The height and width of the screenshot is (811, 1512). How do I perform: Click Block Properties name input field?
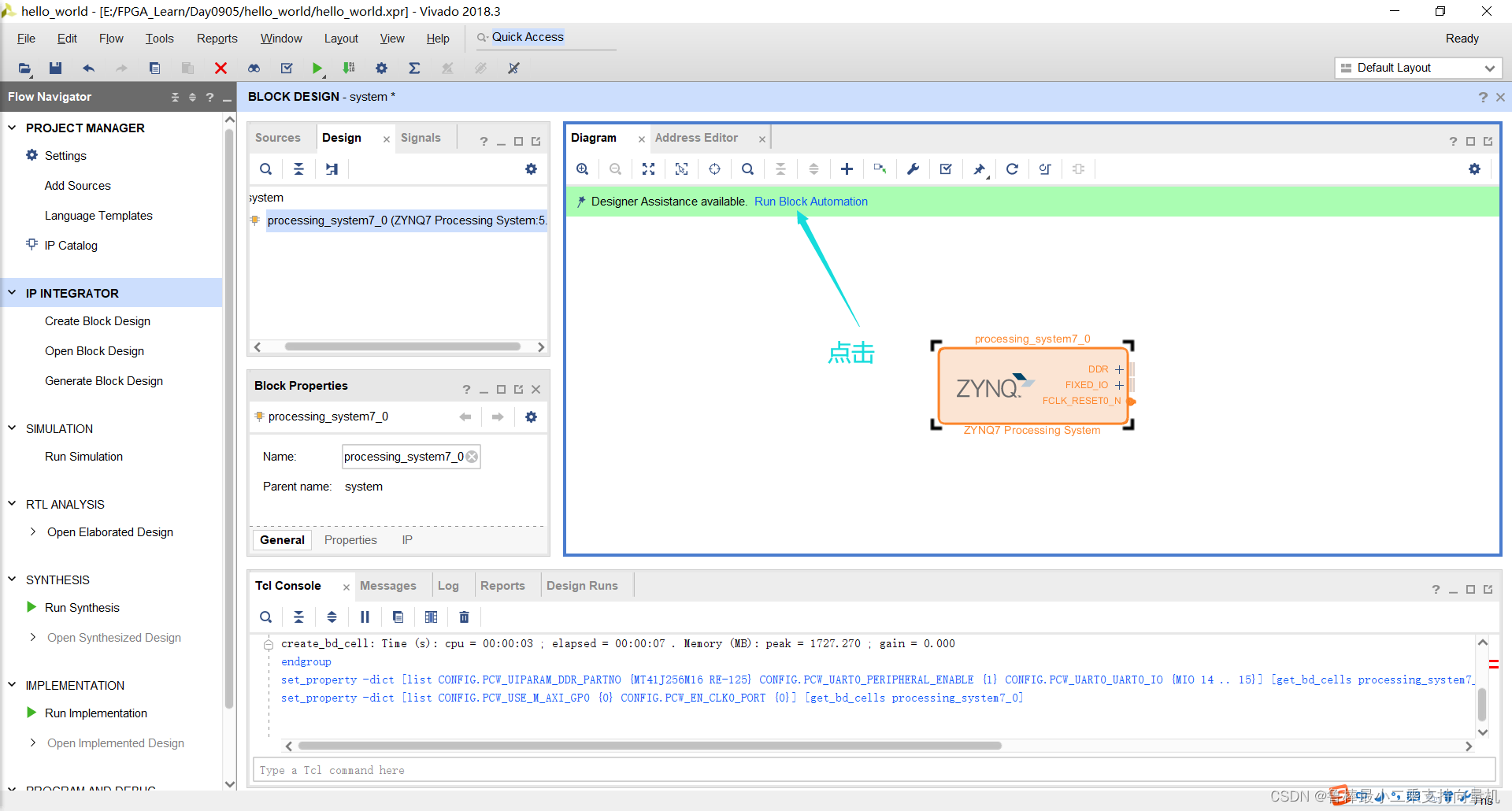click(411, 457)
